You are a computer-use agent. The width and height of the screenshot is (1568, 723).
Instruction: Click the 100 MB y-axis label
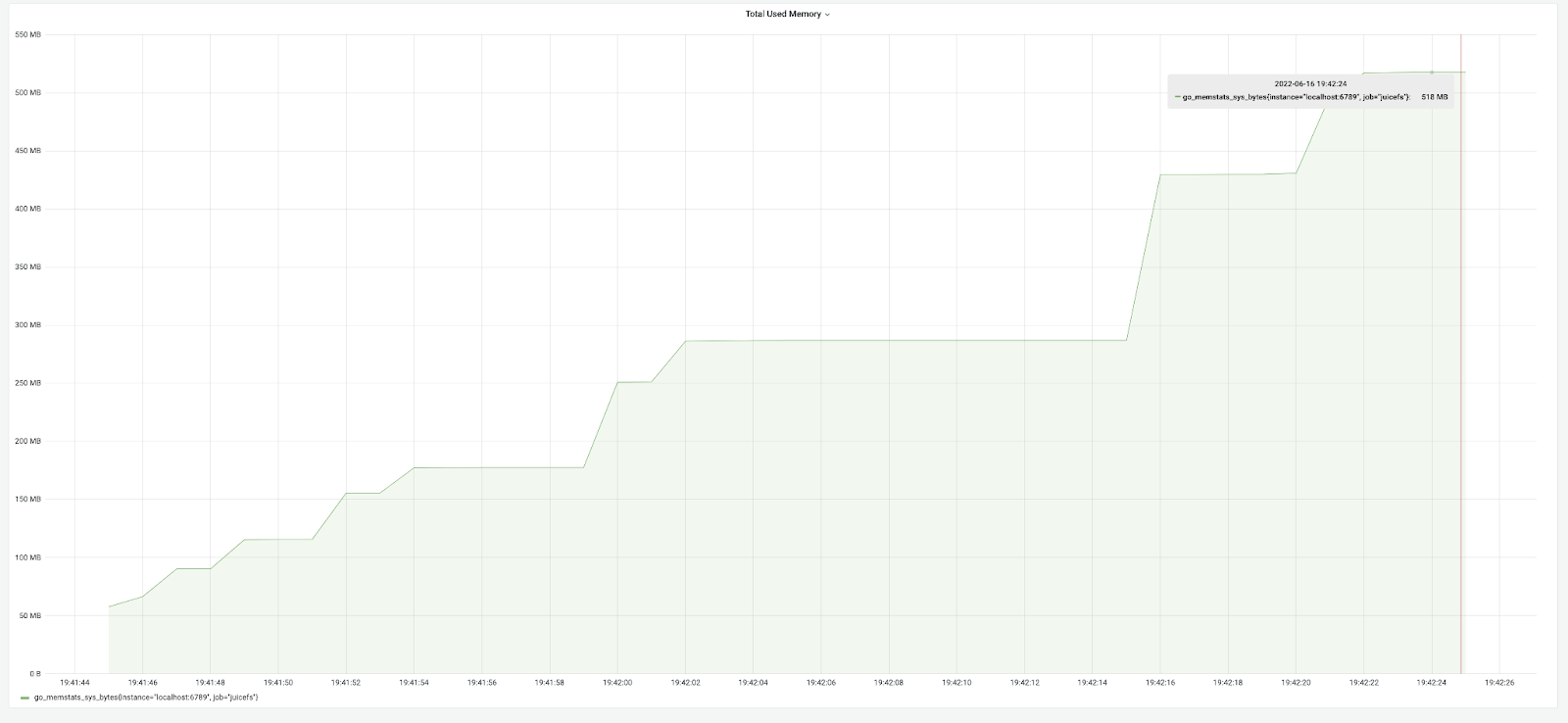coord(28,557)
